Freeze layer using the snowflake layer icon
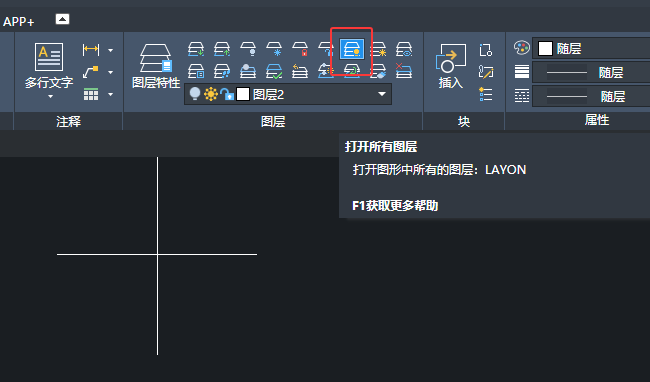650x382 pixels. 274,49
